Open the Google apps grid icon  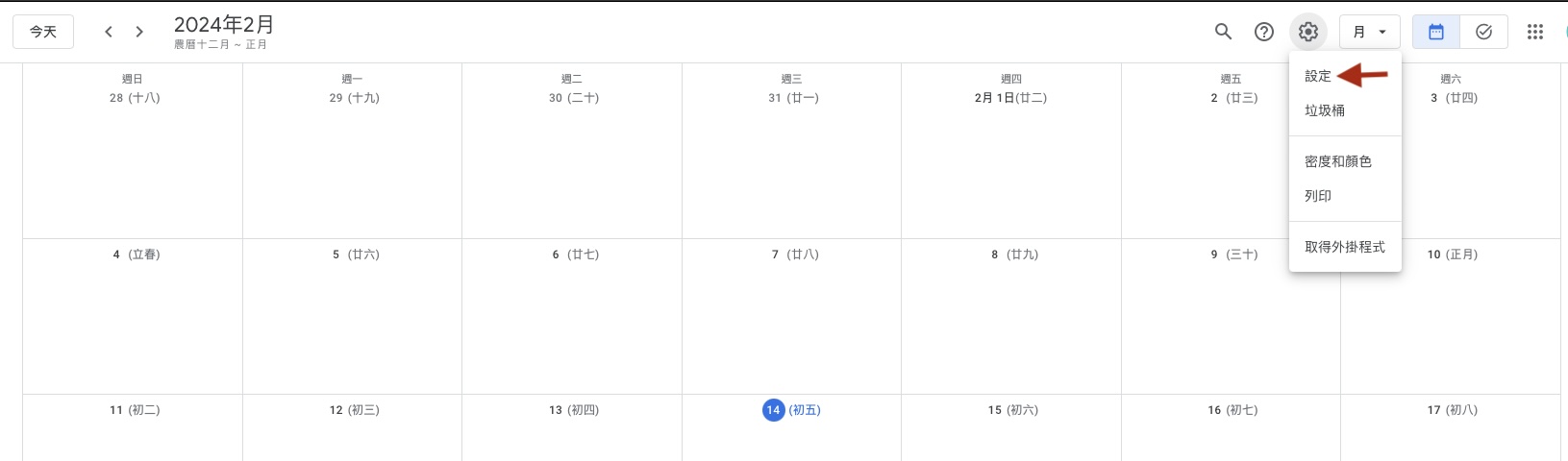click(x=1534, y=32)
